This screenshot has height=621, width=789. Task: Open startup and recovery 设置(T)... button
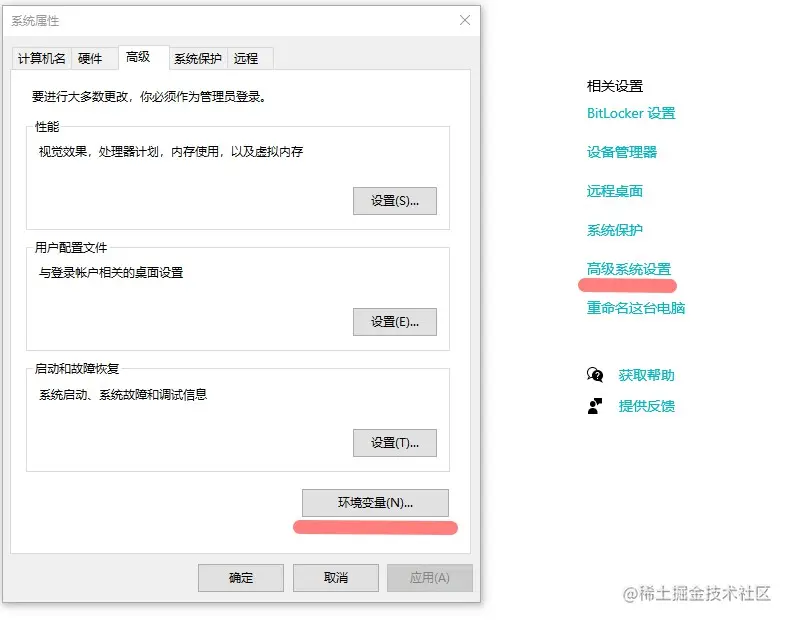pos(394,443)
